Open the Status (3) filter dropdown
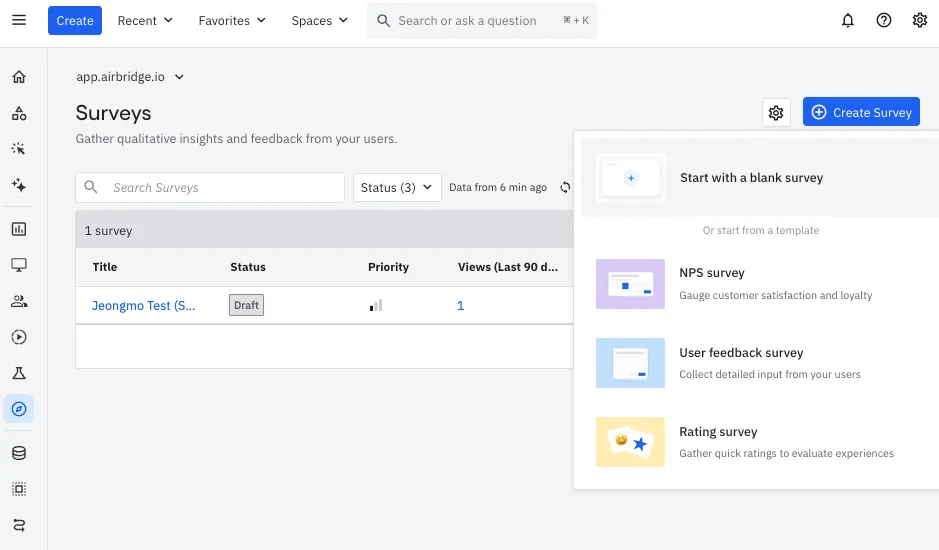The image size is (939, 550). point(397,188)
